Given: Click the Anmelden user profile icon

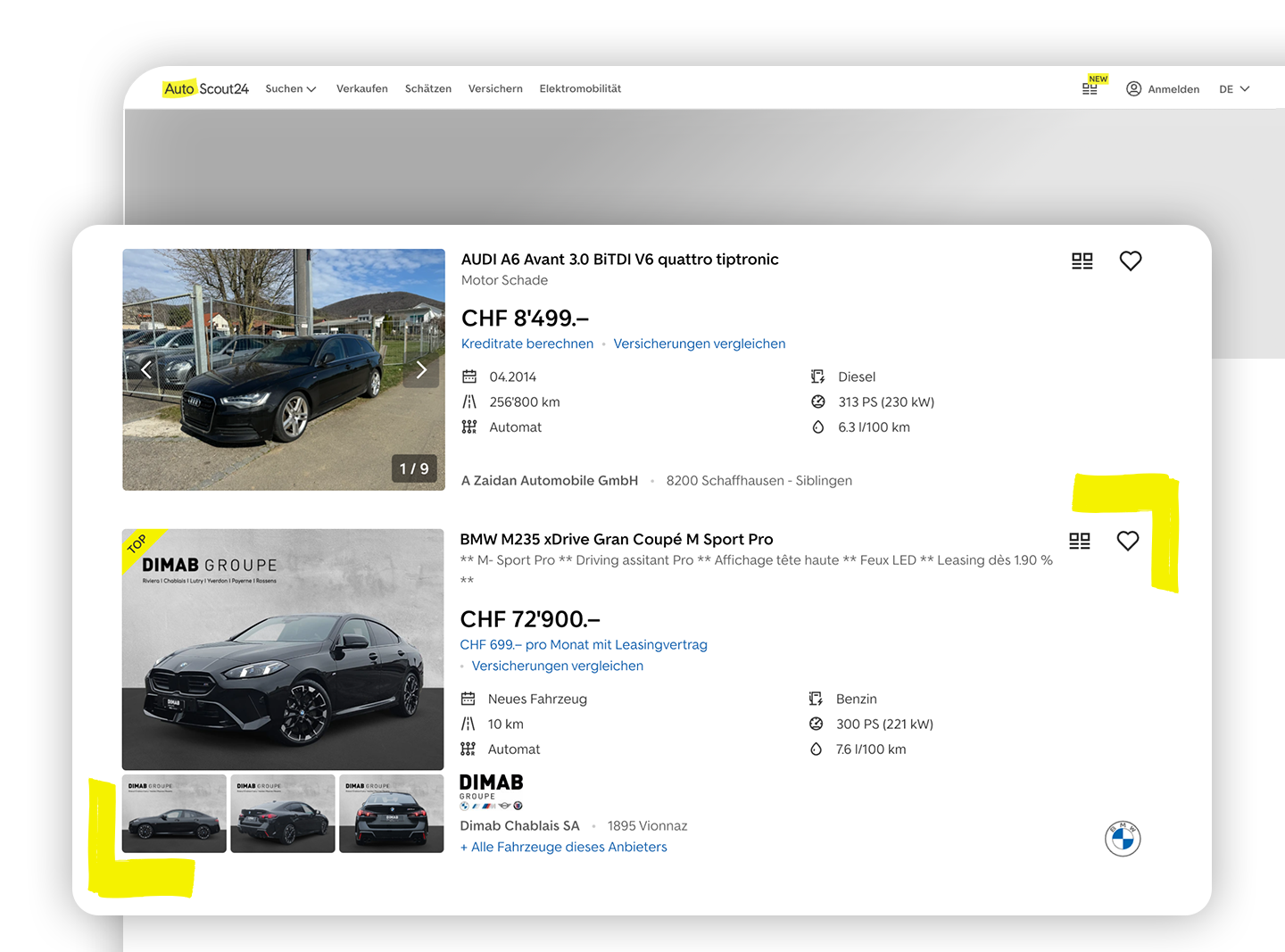Looking at the screenshot, I should pos(1133,88).
